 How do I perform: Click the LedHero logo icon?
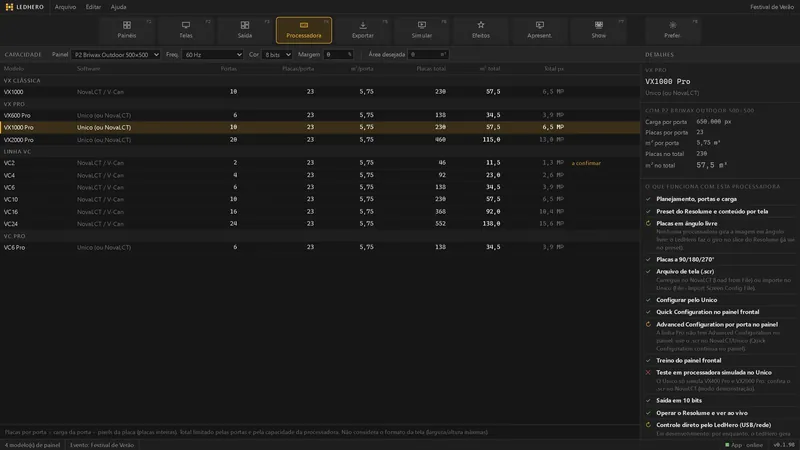point(9,7)
